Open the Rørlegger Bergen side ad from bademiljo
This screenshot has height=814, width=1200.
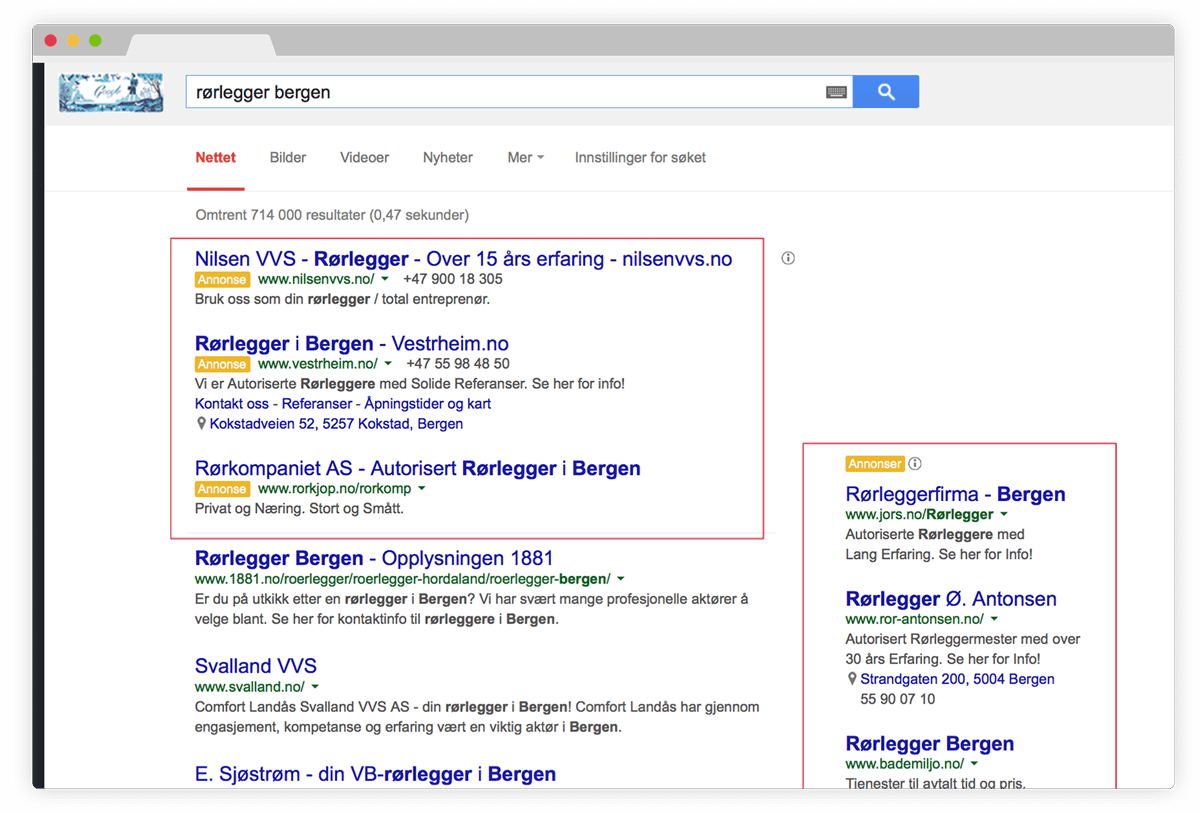click(x=930, y=744)
